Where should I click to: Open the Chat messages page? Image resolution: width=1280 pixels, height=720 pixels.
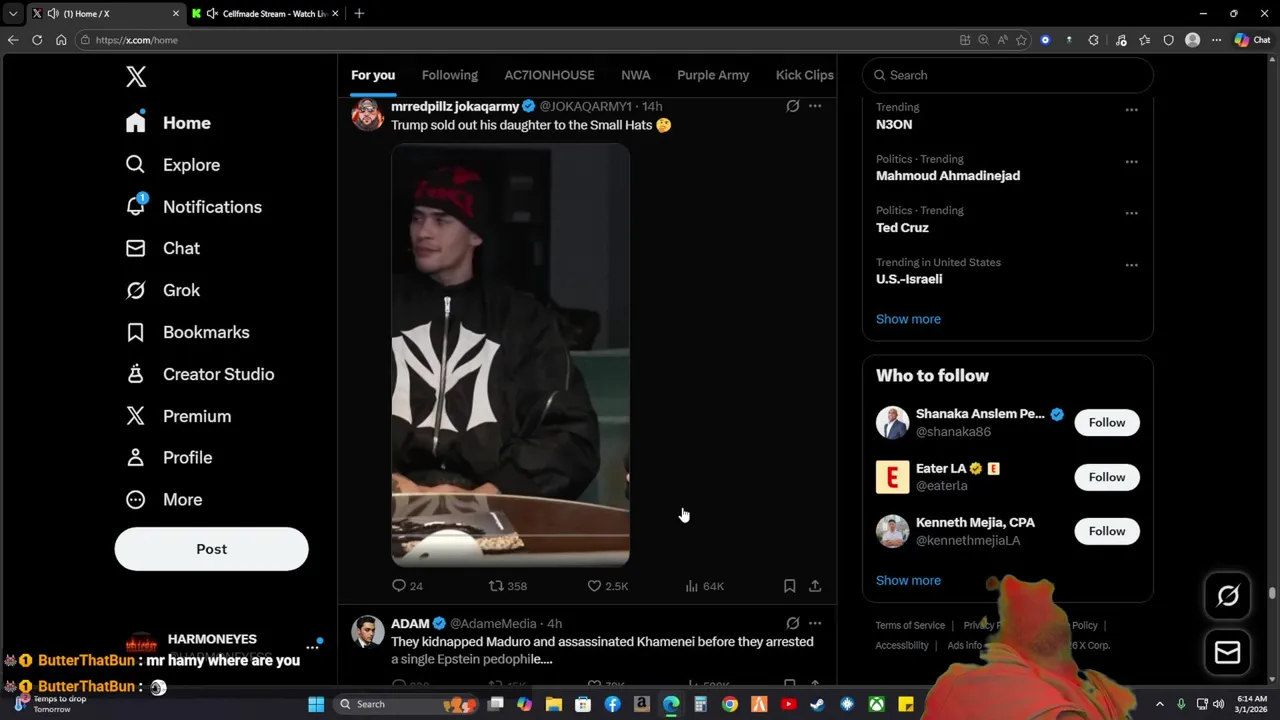click(x=162, y=248)
